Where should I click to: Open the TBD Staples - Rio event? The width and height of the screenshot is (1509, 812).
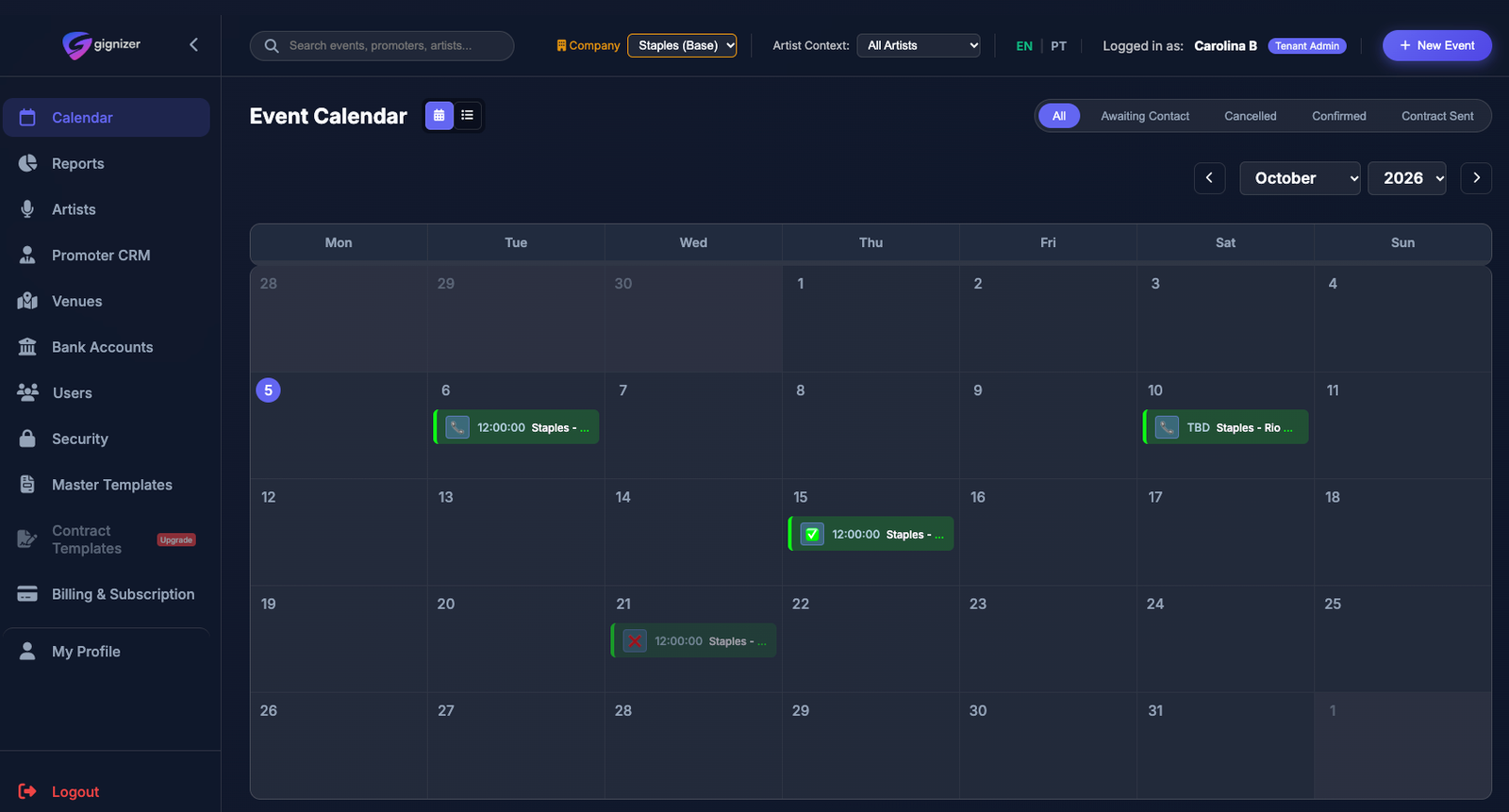coord(1226,427)
